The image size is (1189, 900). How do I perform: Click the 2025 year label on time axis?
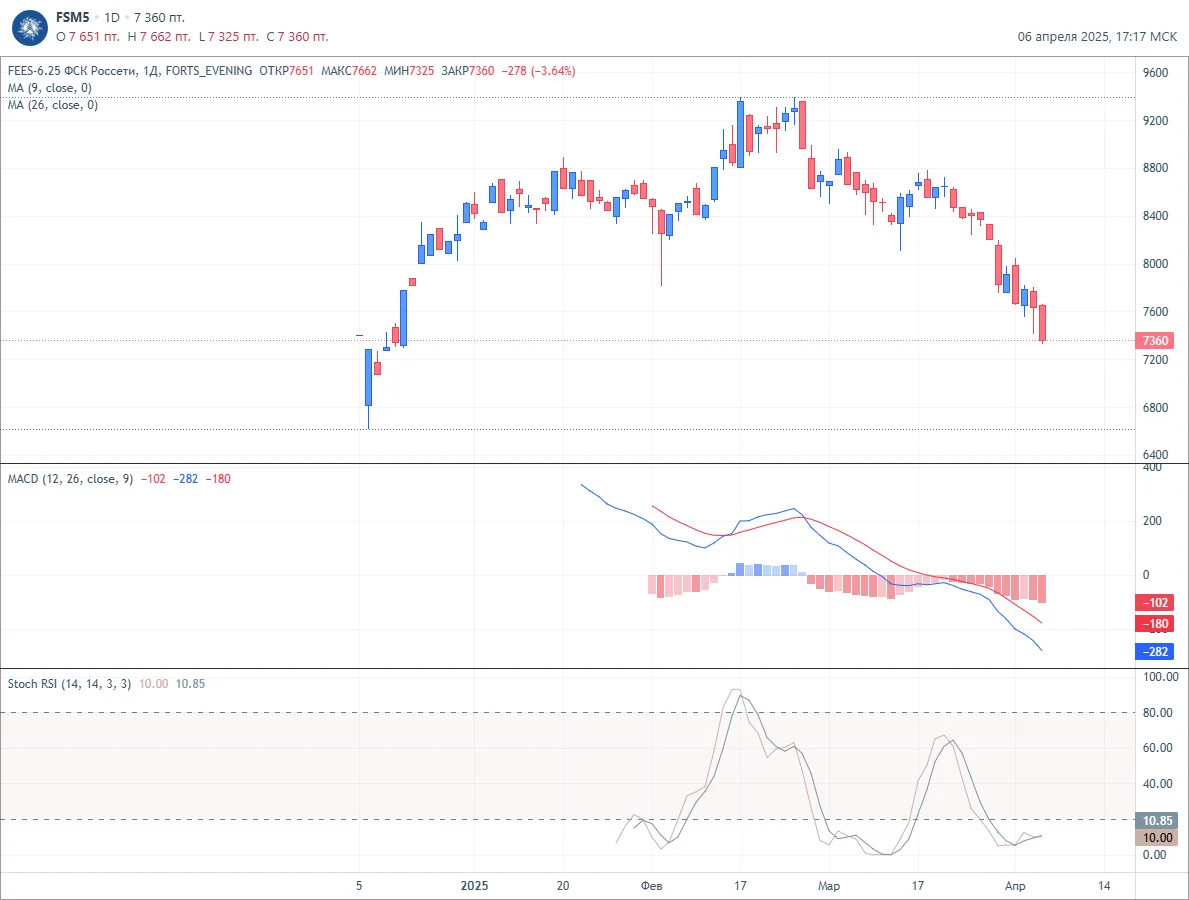(x=475, y=886)
